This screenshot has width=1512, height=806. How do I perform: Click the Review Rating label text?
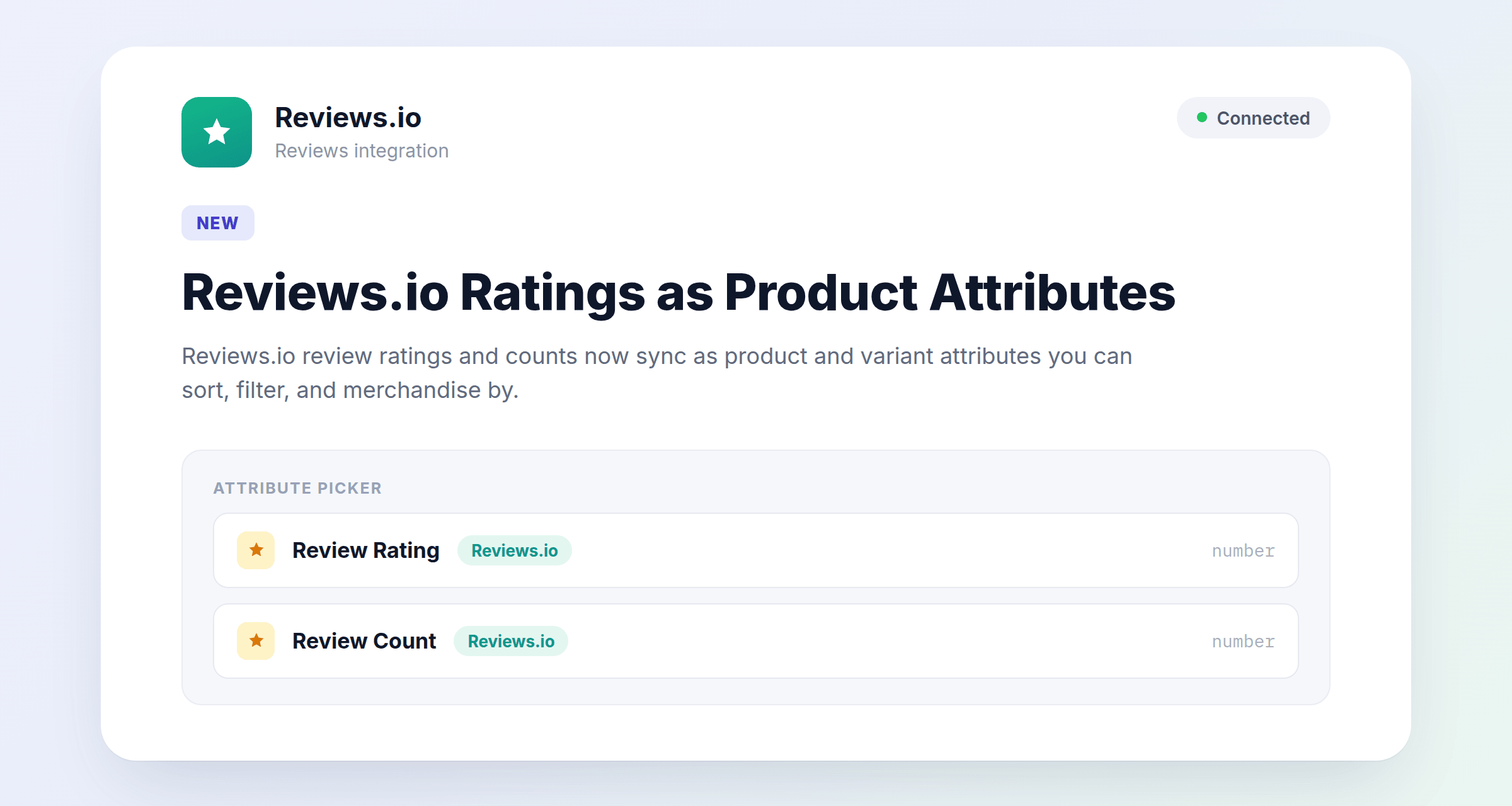click(366, 550)
